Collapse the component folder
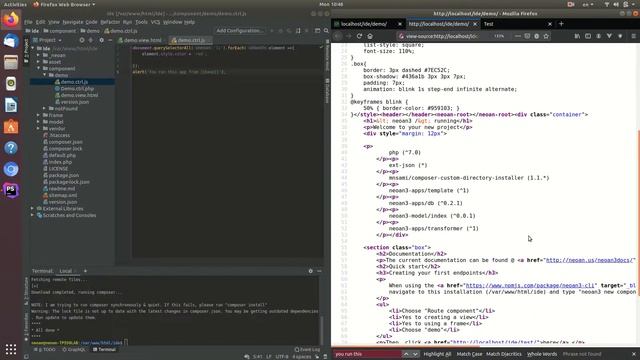The image size is (640, 360). 38,68
